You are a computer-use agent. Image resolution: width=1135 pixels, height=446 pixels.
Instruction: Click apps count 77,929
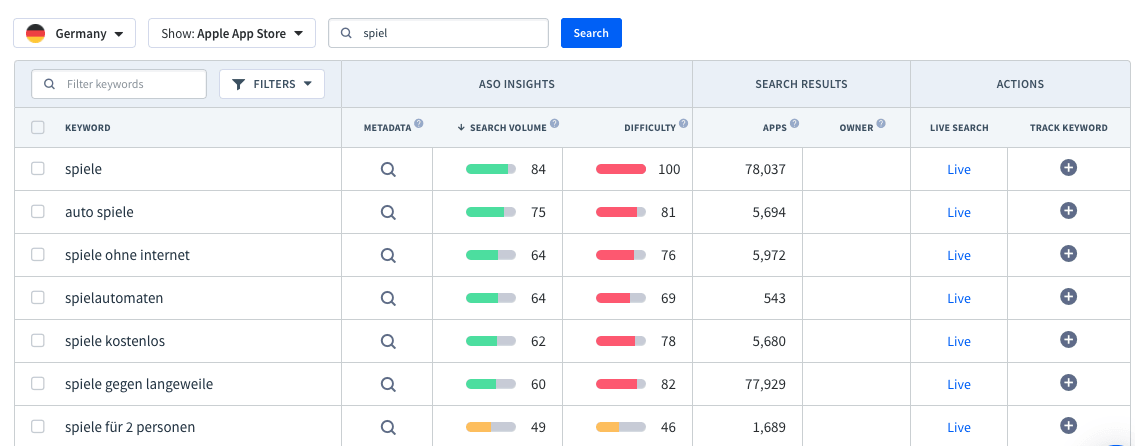(764, 384)
